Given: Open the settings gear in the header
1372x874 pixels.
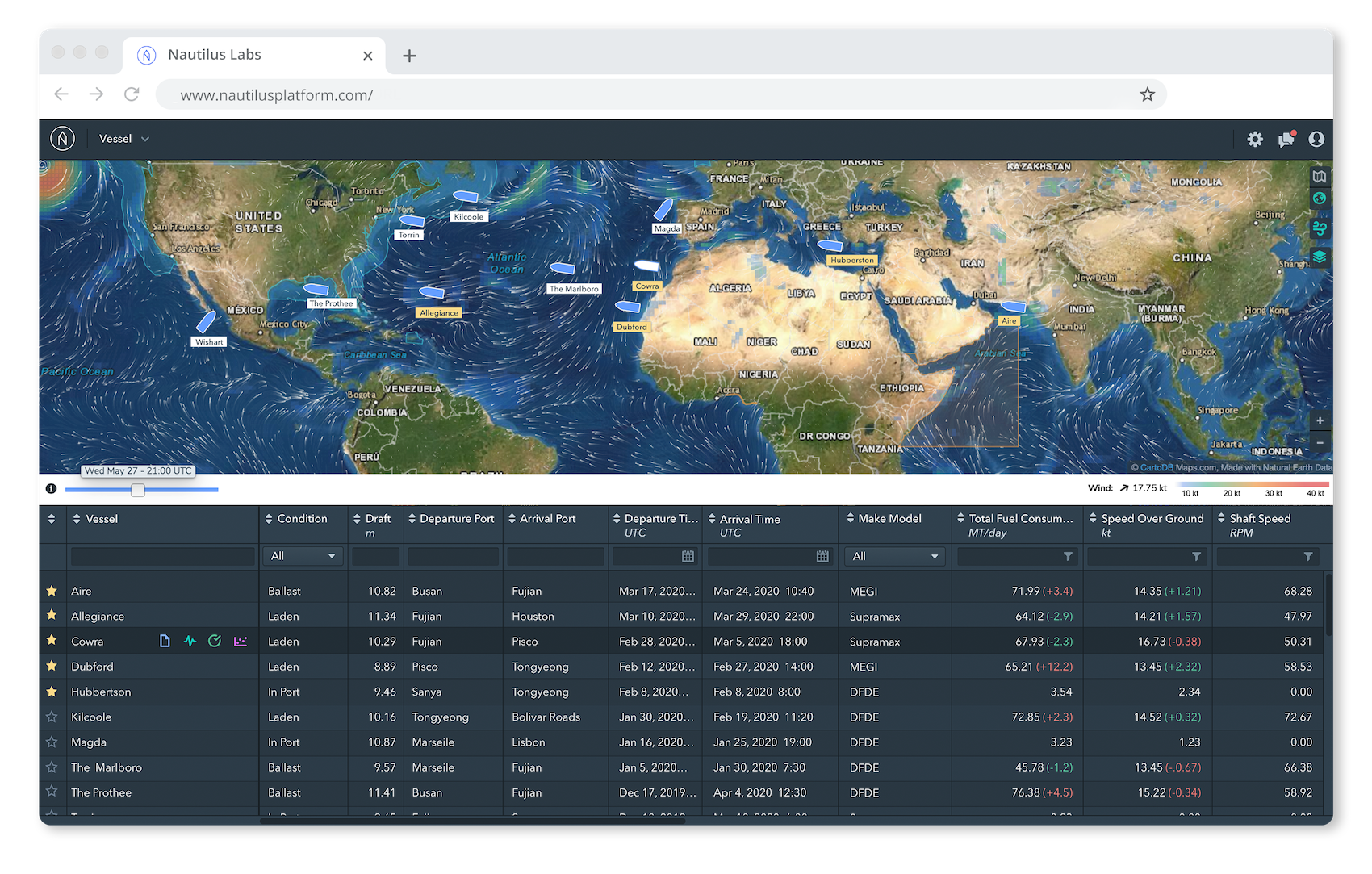Looking at the screenshot, I should [1255, 140].
